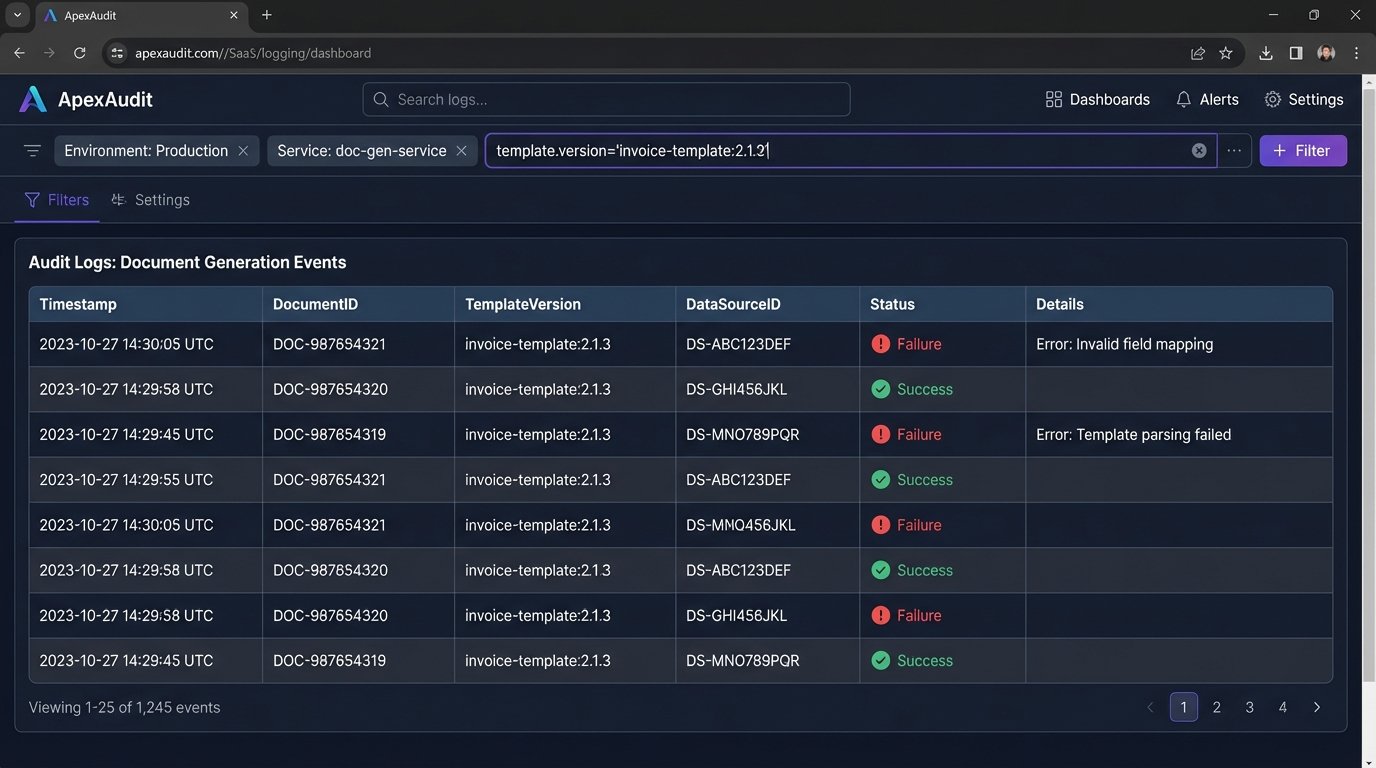The width and height of the screenshot is (1376, 768).
Task: Open the three-dot more options menu
Action: tap(1234, 151)
